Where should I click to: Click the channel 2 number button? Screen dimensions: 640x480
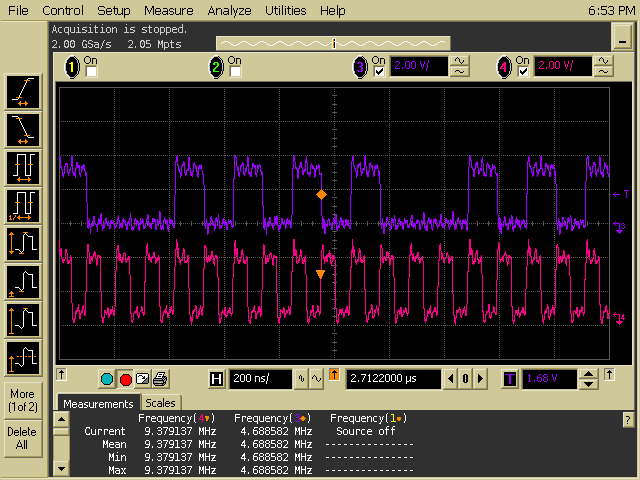coord(216,67)
